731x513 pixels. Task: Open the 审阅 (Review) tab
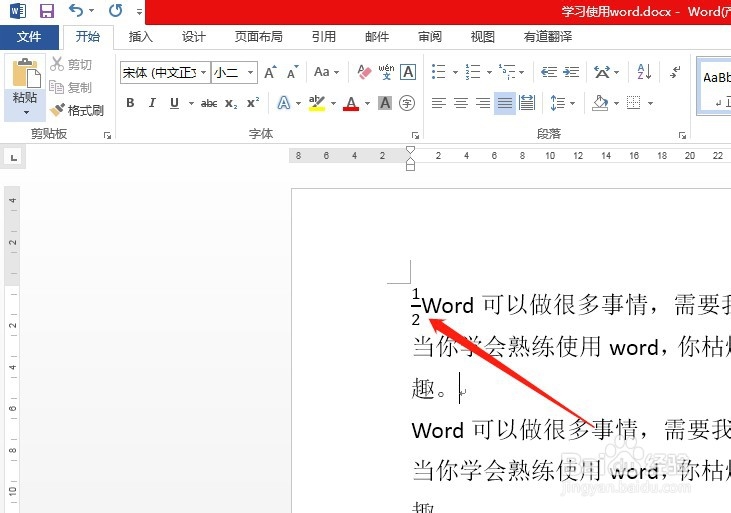click(430, 37)
